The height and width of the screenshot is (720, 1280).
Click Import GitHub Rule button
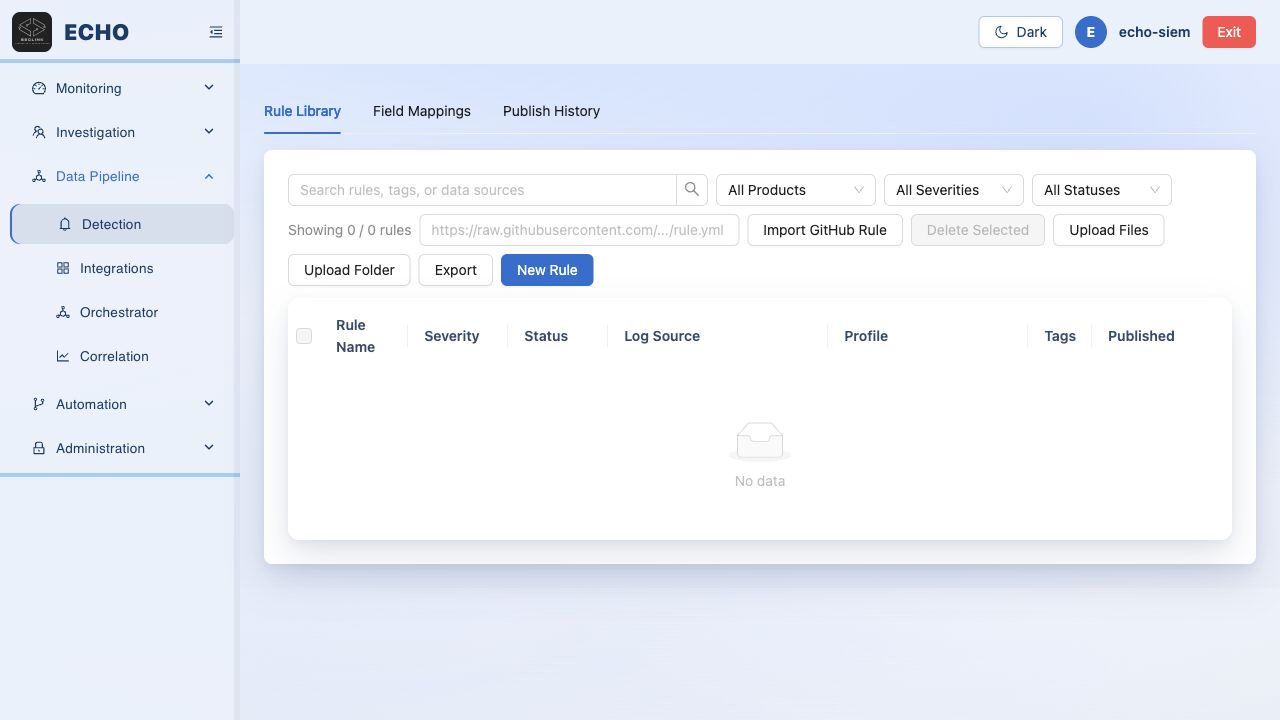click(825, 230)
